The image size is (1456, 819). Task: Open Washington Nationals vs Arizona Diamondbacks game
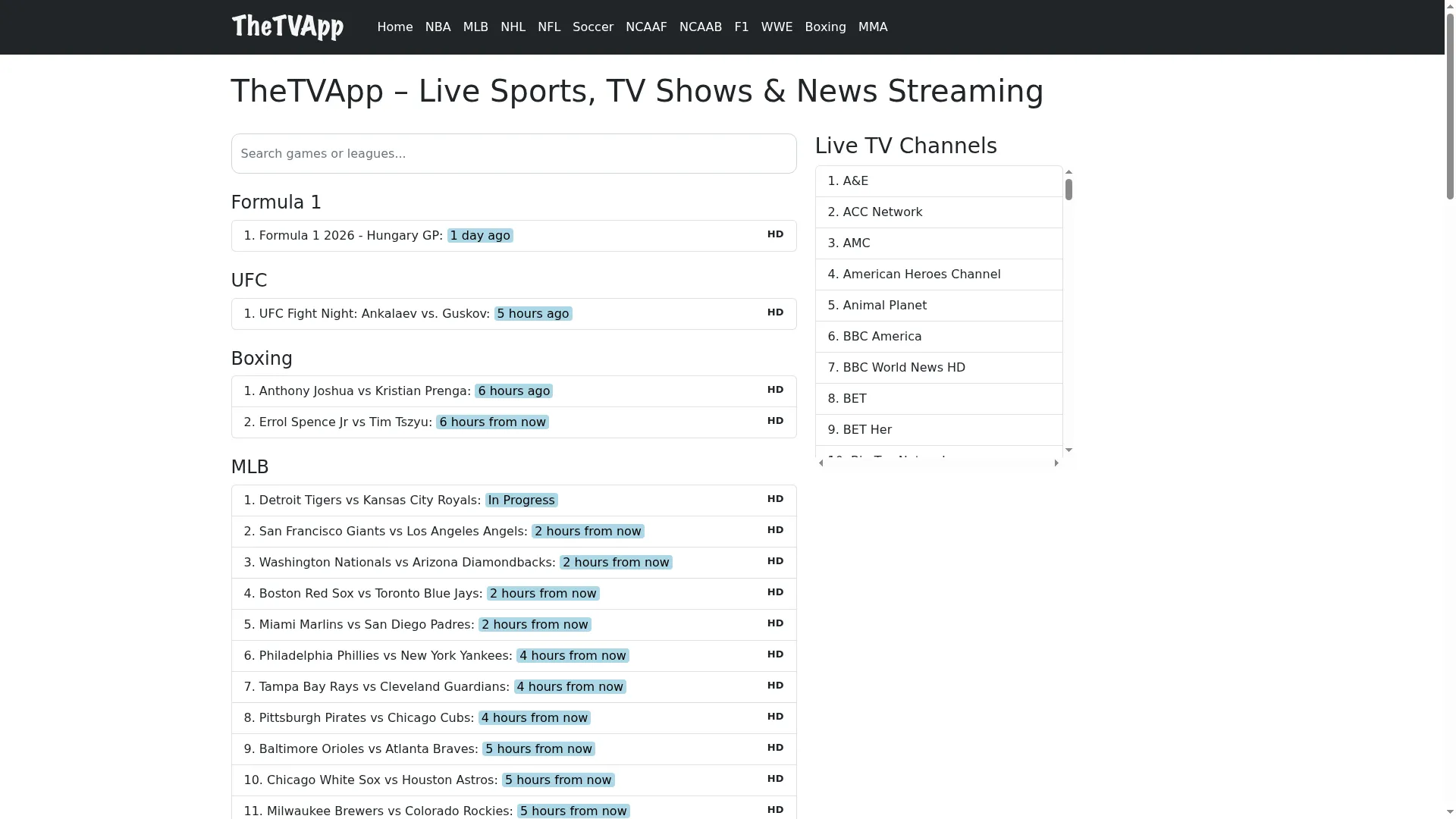pos(513,563)
